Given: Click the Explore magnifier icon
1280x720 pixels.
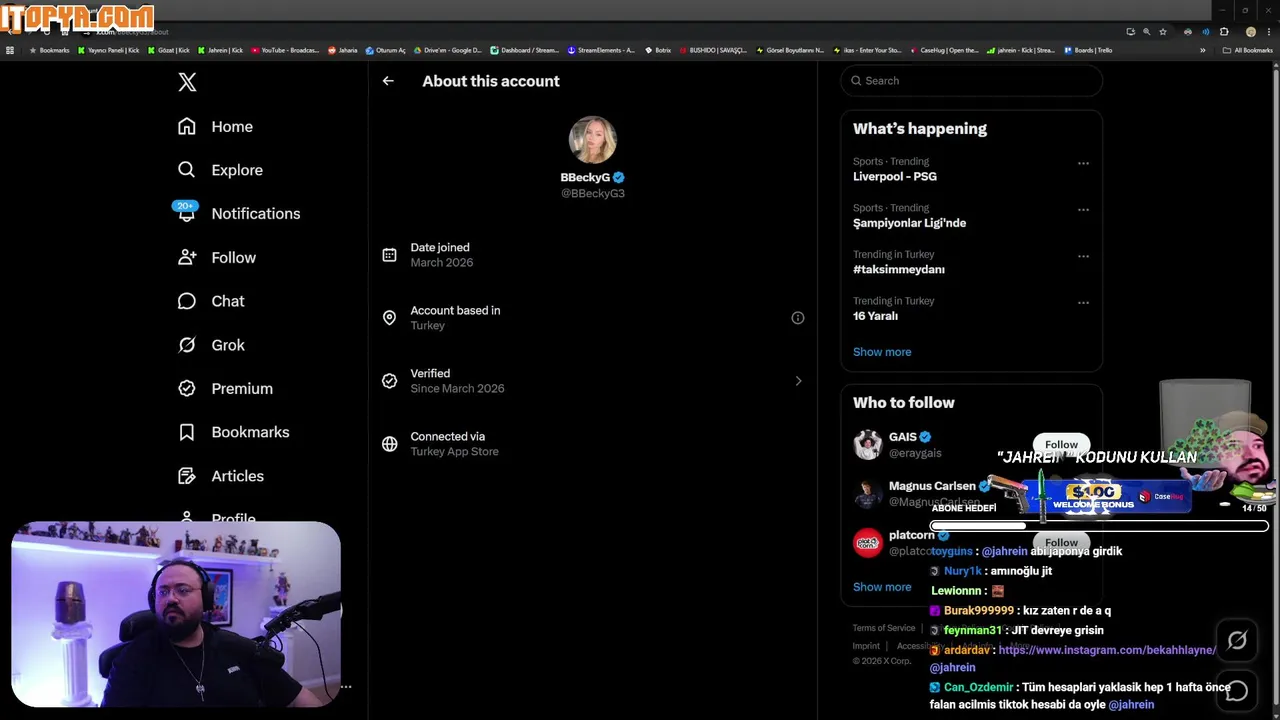Looking at the screenshot, I should point(187,170).
